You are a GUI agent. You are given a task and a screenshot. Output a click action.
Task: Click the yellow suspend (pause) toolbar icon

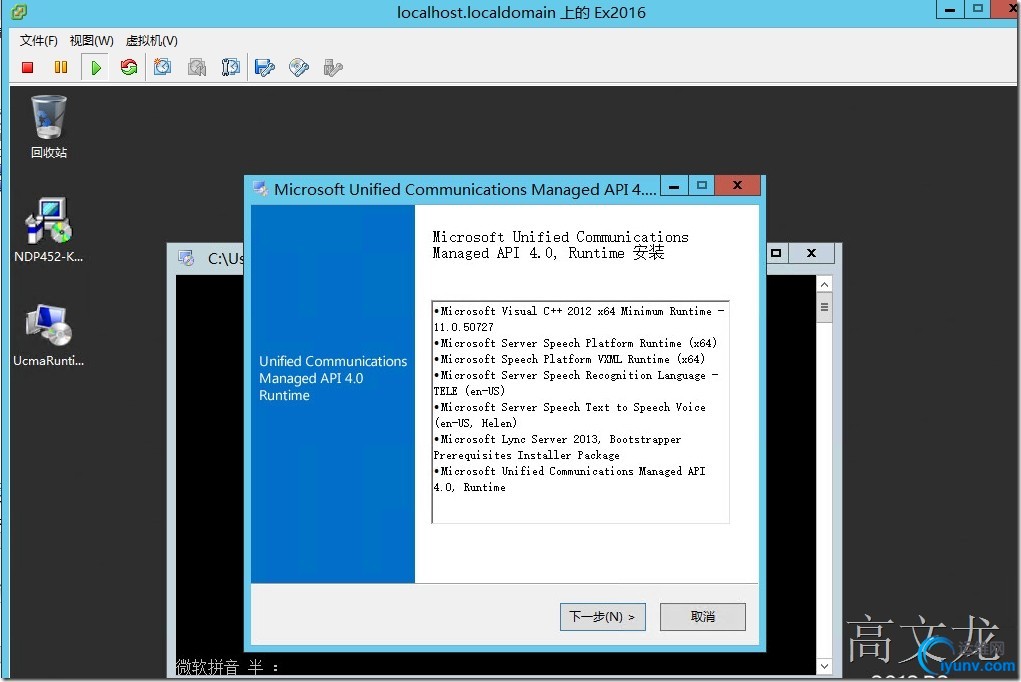[61, 67]
